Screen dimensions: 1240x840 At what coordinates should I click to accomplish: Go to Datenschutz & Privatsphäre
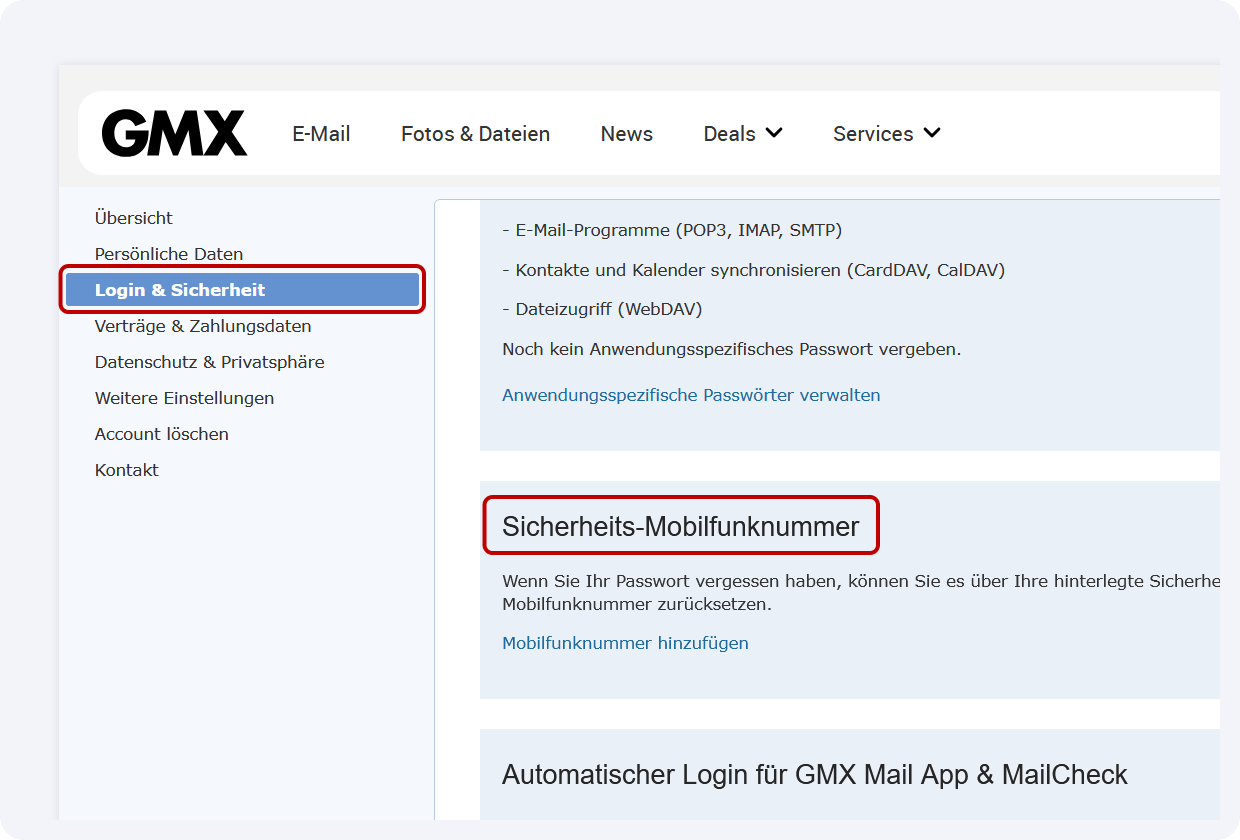click(209, 362)
